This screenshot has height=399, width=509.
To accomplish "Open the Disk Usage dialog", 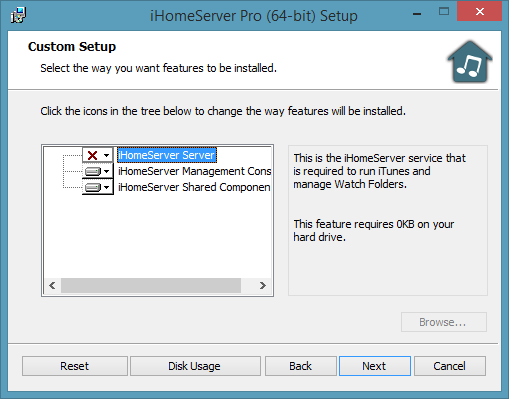I will [195, 366].
